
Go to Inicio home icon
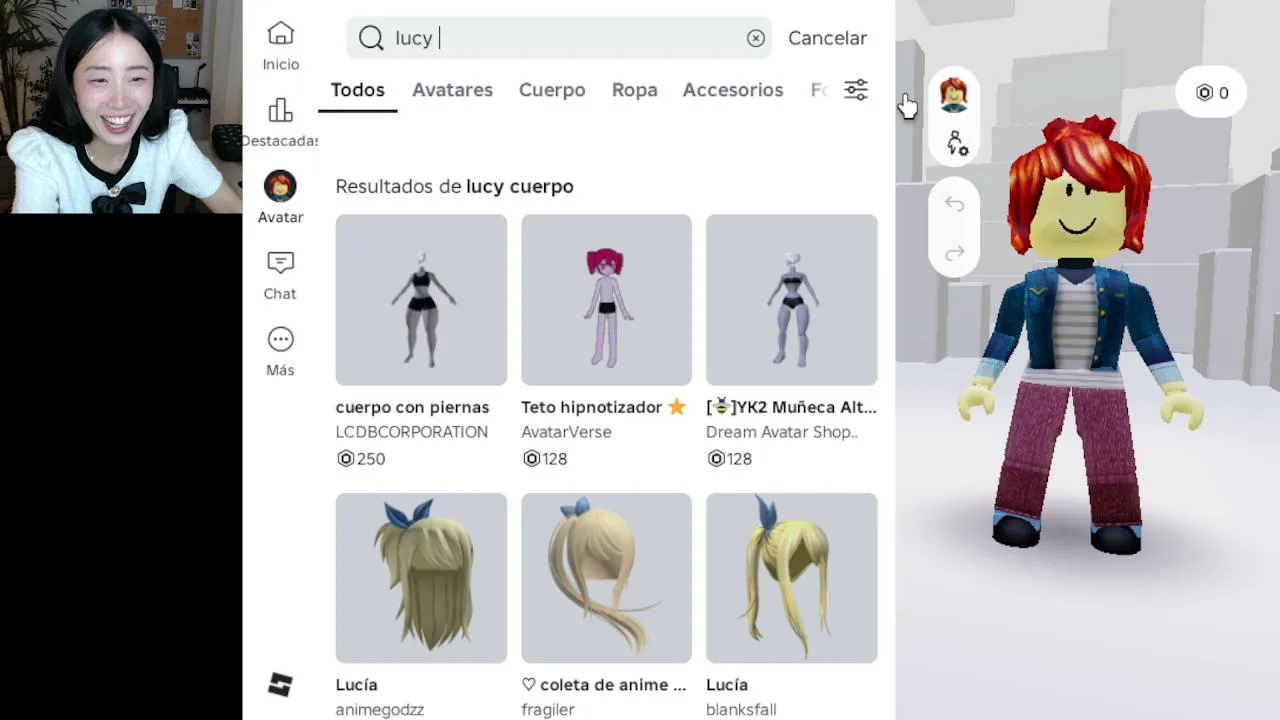(x=281, y=34)
